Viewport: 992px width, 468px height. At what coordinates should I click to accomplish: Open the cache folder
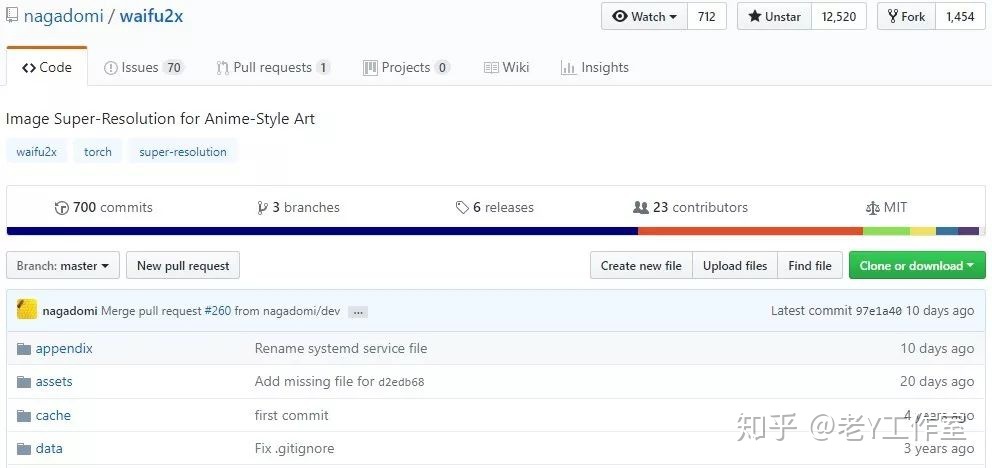[53, 416]
